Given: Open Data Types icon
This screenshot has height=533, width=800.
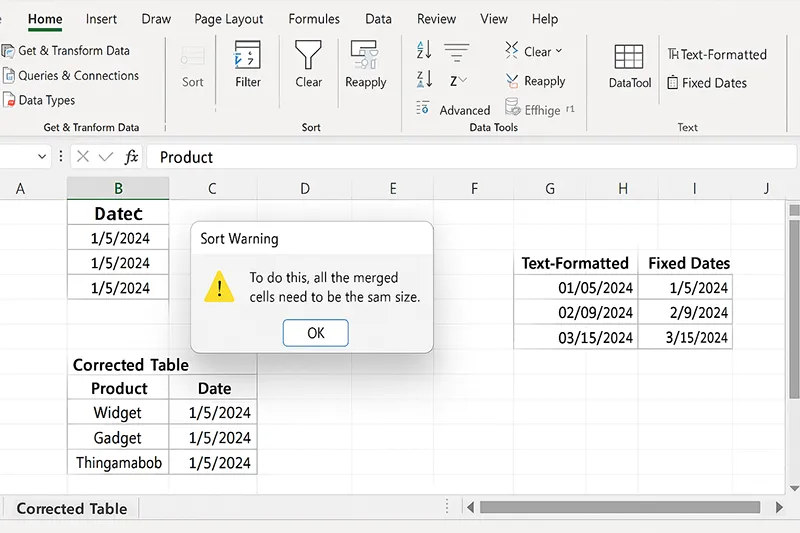Looking at the screenshot, I should [x=9, y=100].
